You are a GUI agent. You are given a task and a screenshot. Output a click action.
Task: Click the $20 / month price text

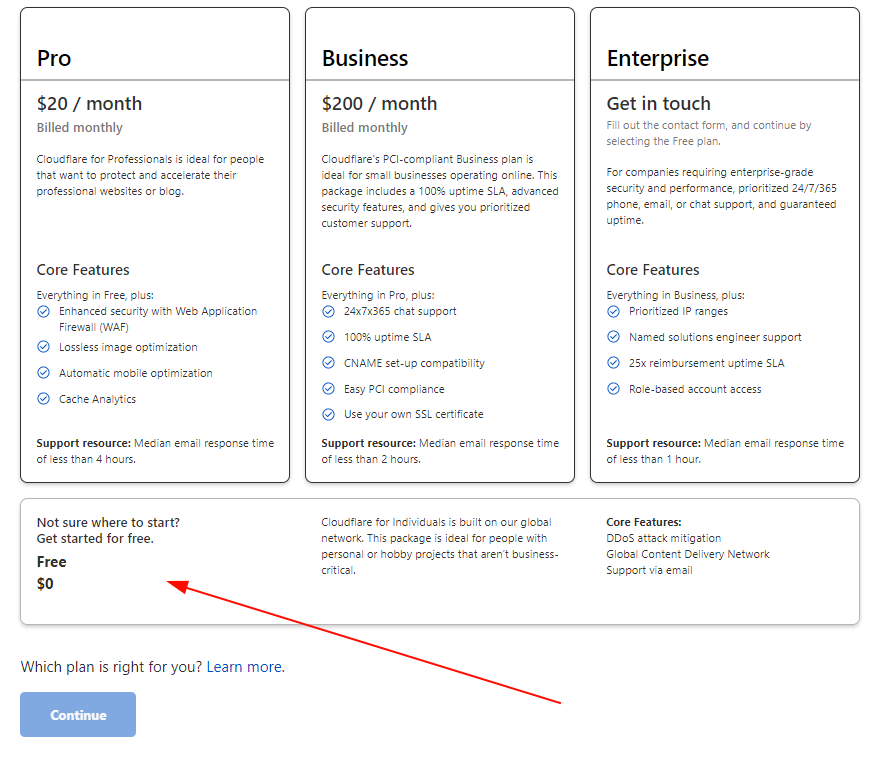point(89,104)
